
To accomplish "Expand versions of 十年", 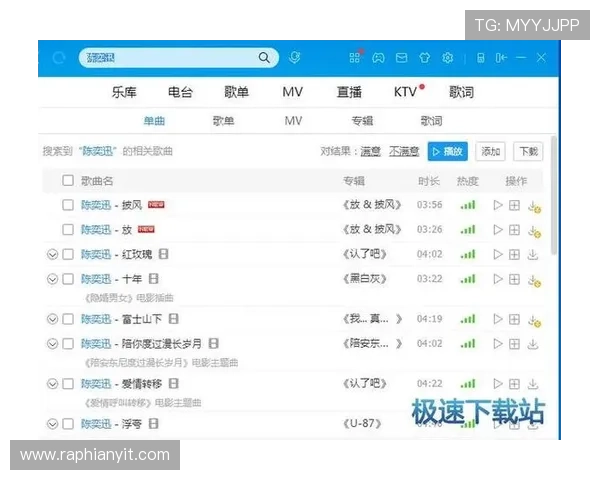I will pos(52,279).
